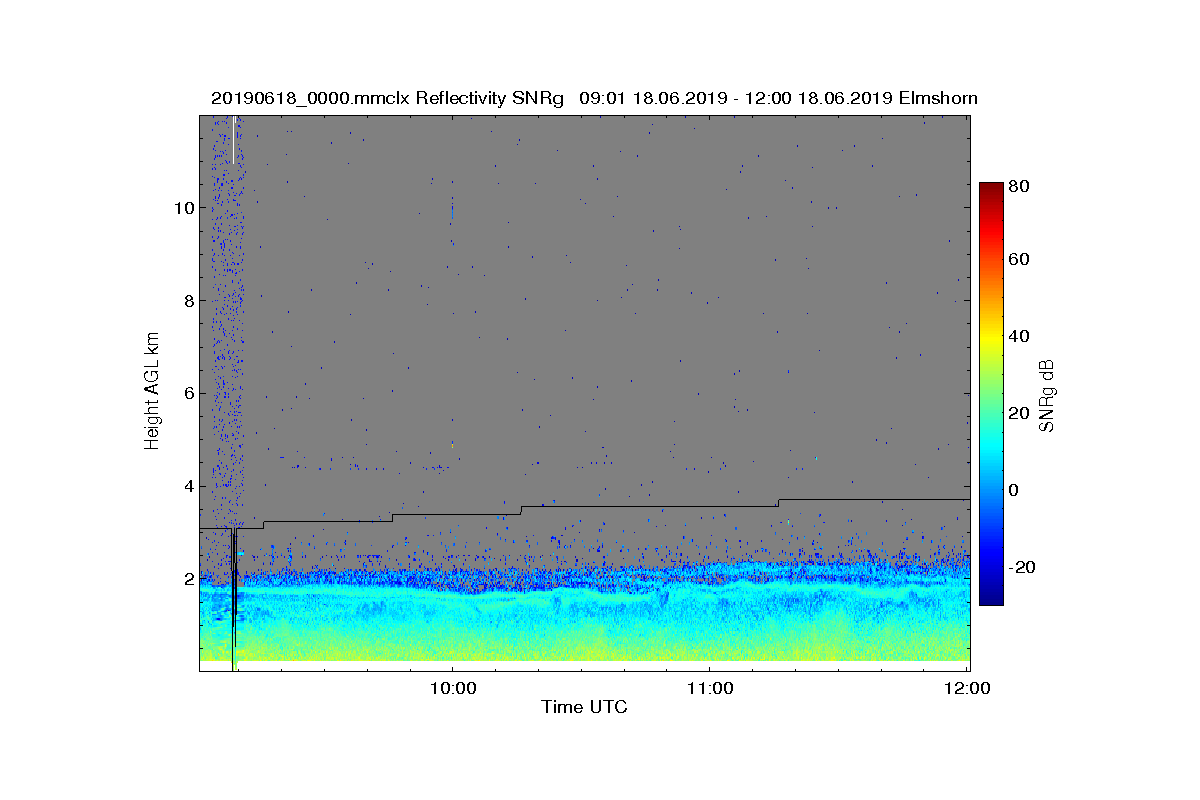Click the '12:00' time tick label
This screenshot has height=800, width=1200.
(967, 688)
